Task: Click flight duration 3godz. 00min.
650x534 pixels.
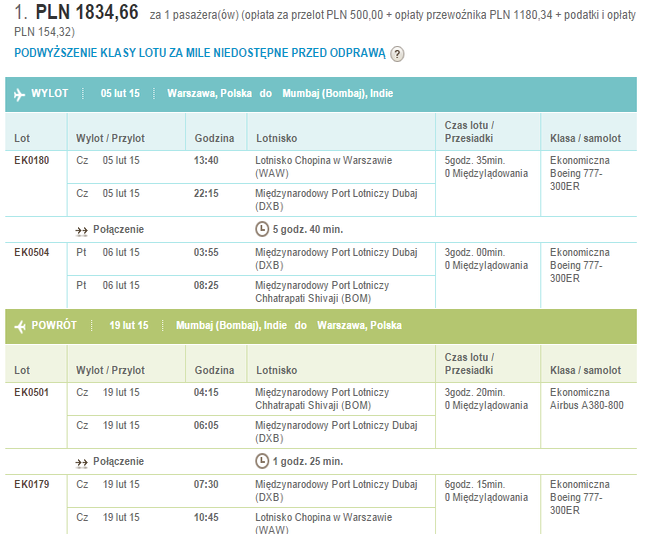Action: (475, 252)
